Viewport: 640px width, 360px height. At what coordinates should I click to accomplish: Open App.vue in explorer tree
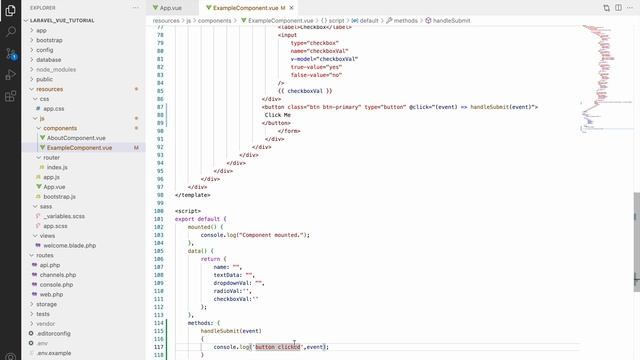(54, 187)
